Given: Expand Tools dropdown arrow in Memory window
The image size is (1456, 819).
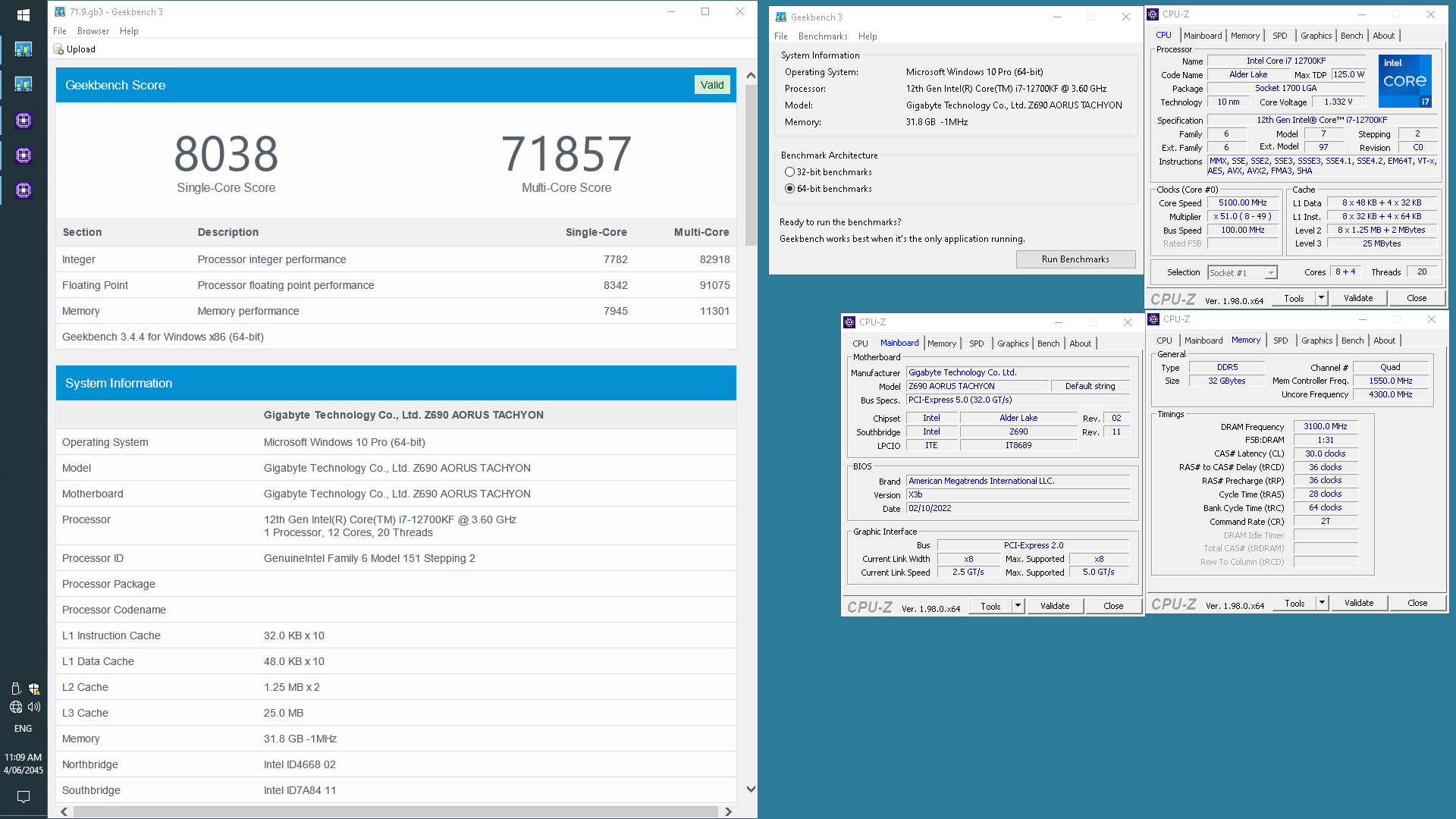Looking at the screenshot, I should (x=1322, y=603).
